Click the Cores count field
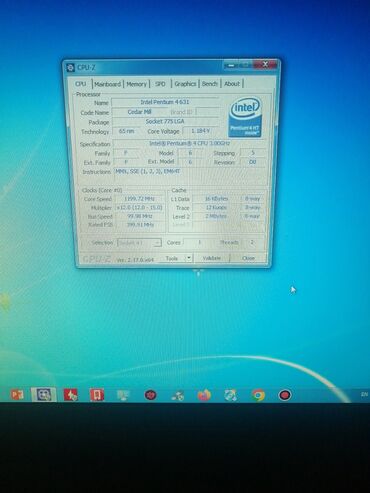The height and width of the screenshot is (493, 370). (200, 242)
